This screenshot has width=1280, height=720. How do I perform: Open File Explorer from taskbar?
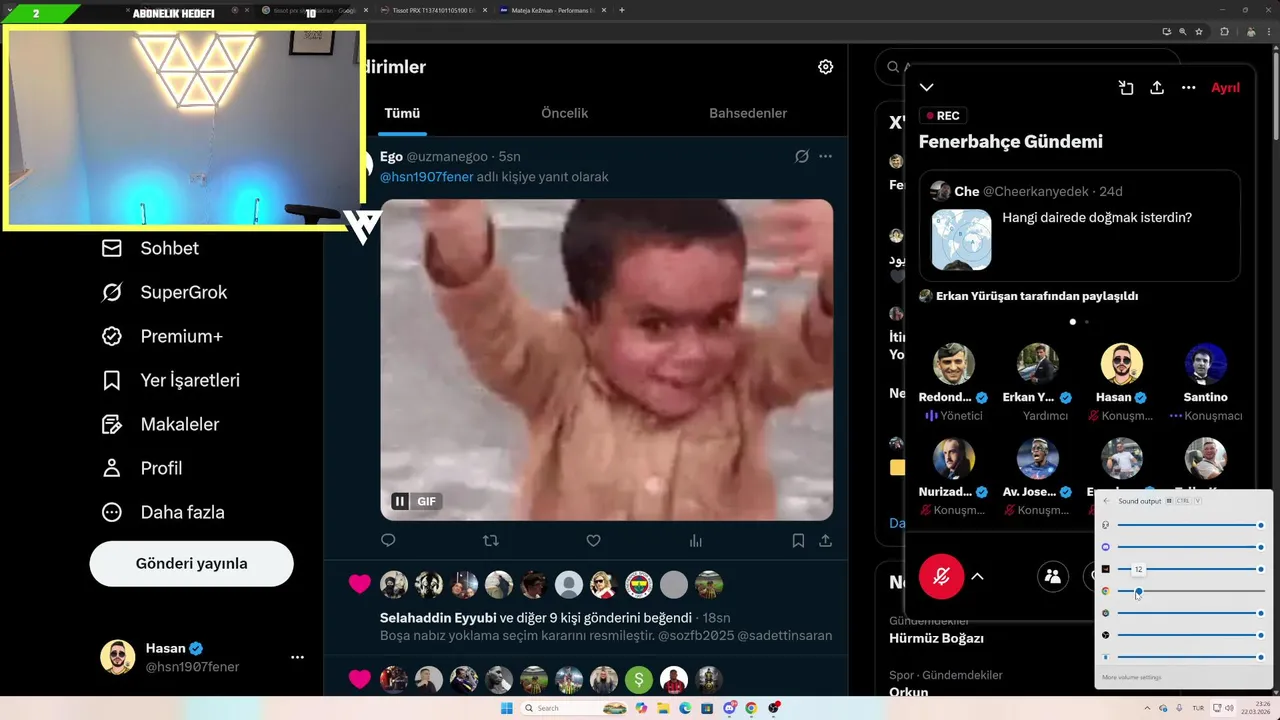(663, 708)
